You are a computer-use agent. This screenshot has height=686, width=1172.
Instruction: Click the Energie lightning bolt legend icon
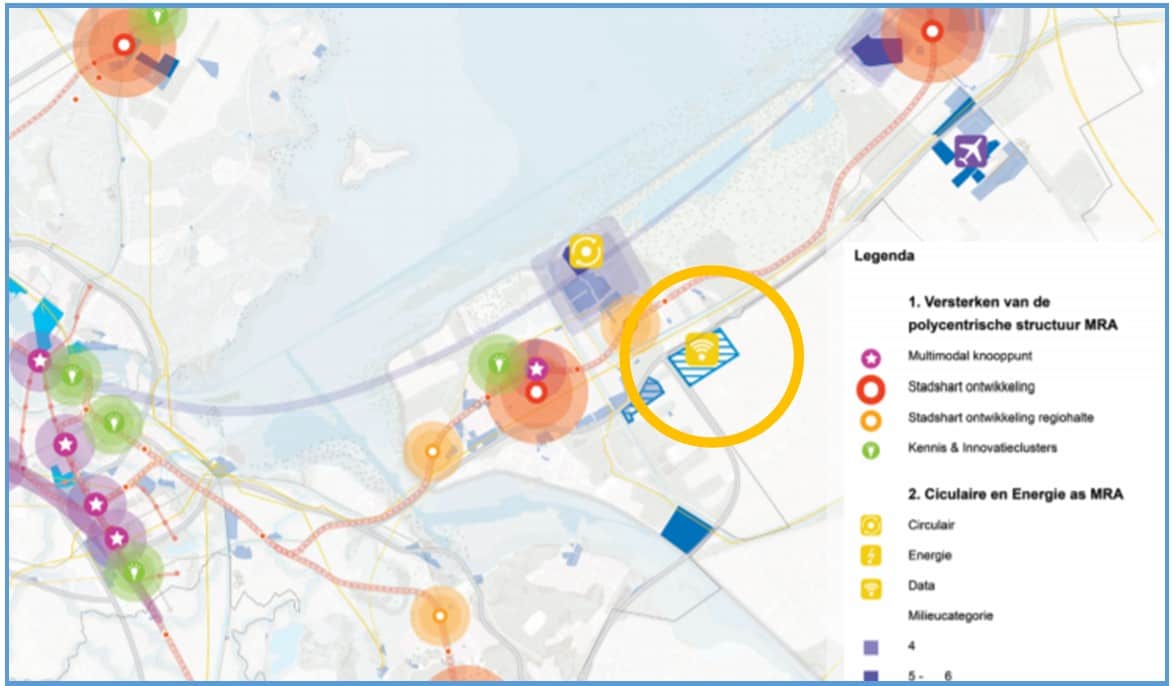(871, 555)
